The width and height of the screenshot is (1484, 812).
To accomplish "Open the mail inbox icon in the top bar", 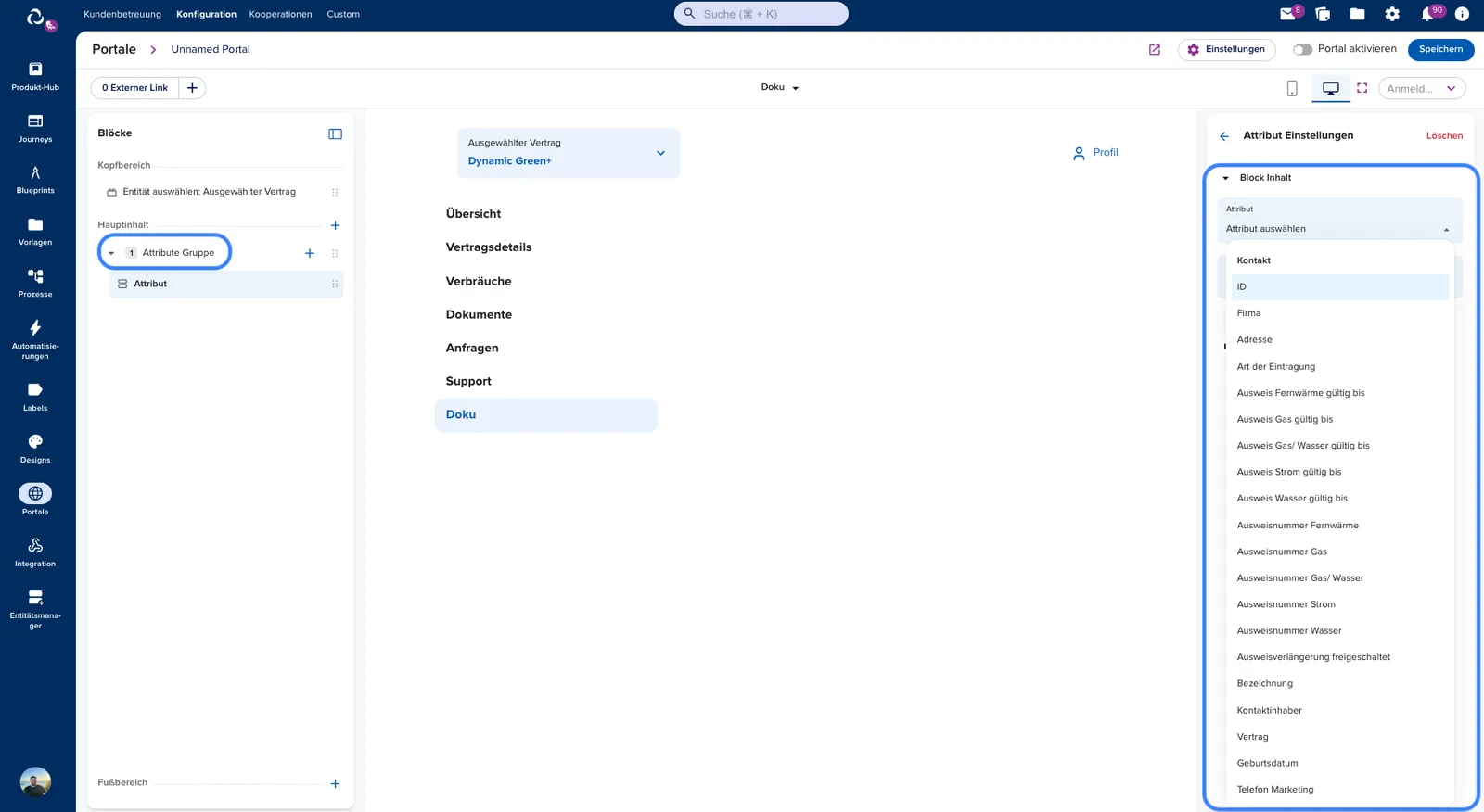I will [1288, 14].
